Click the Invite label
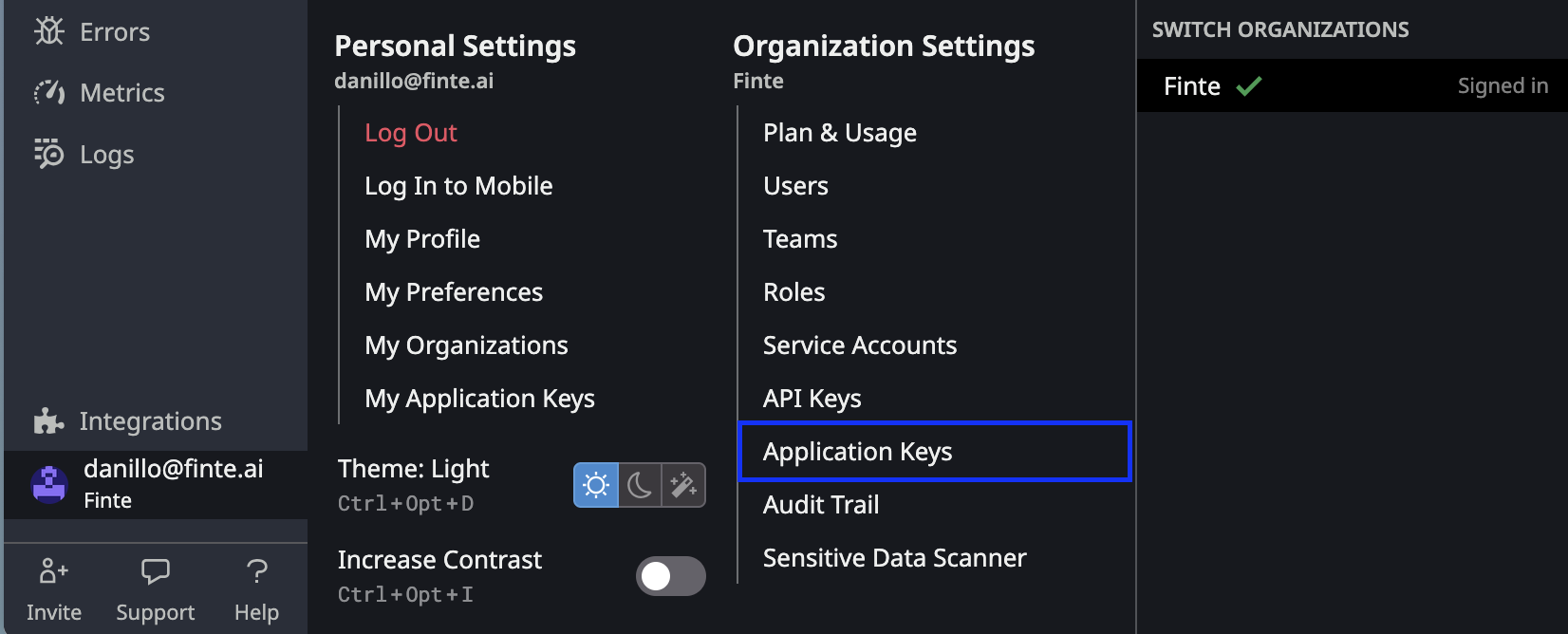The image size is (1568, 634). pyautogui.click(x=54, y=613)
